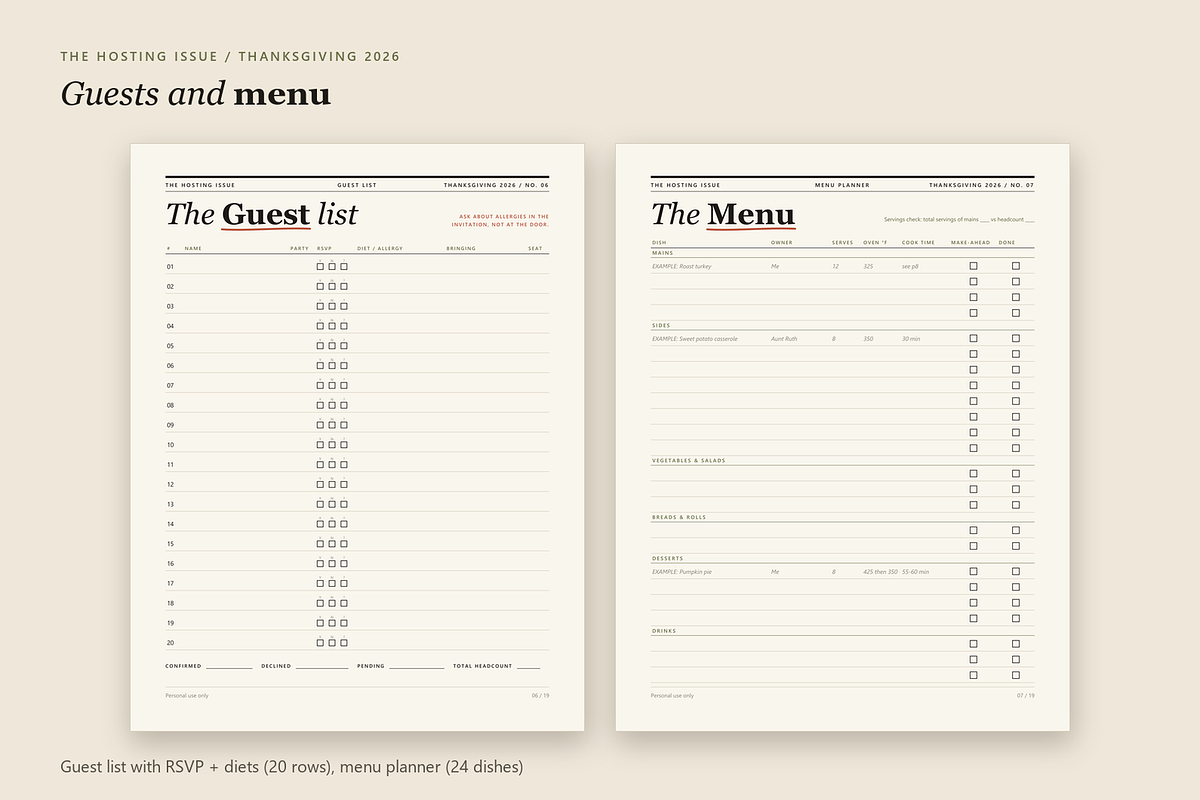
Task: Click page number '07 / 19'
Action: pyautogui.click(x=1025, y=695)
